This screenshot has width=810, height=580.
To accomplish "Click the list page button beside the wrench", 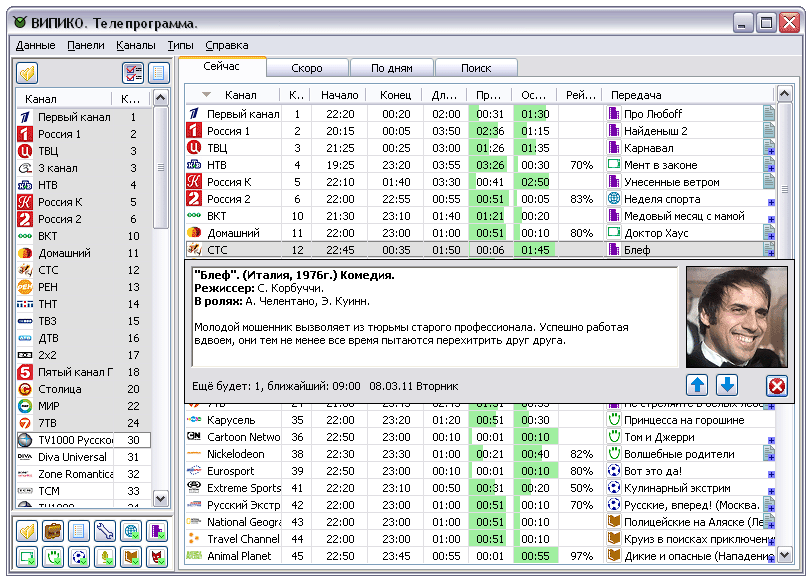I will [79, 530].
